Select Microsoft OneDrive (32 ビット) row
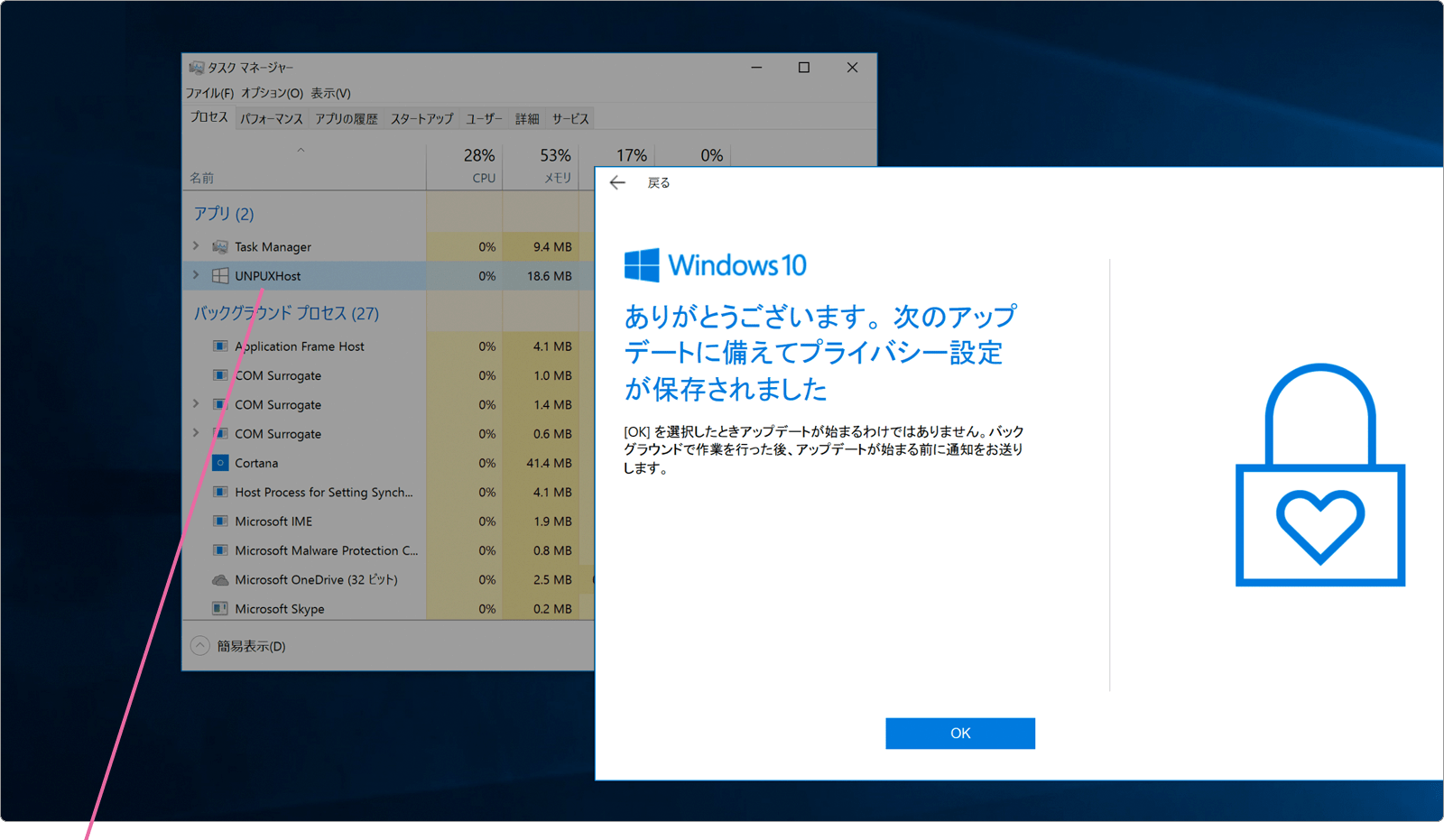 point(316,579)
